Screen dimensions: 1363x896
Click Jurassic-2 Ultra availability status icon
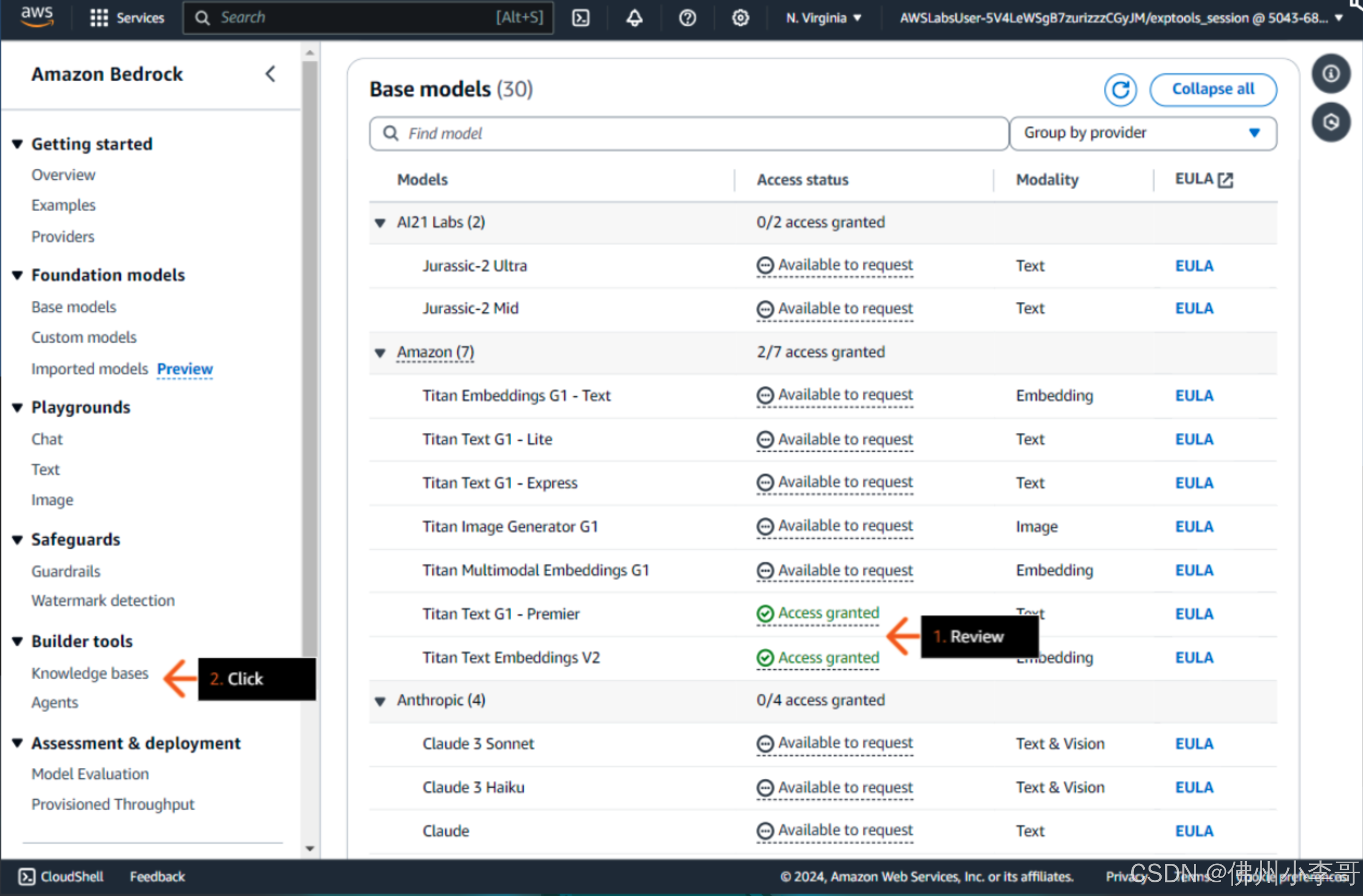tap(765, 265)
